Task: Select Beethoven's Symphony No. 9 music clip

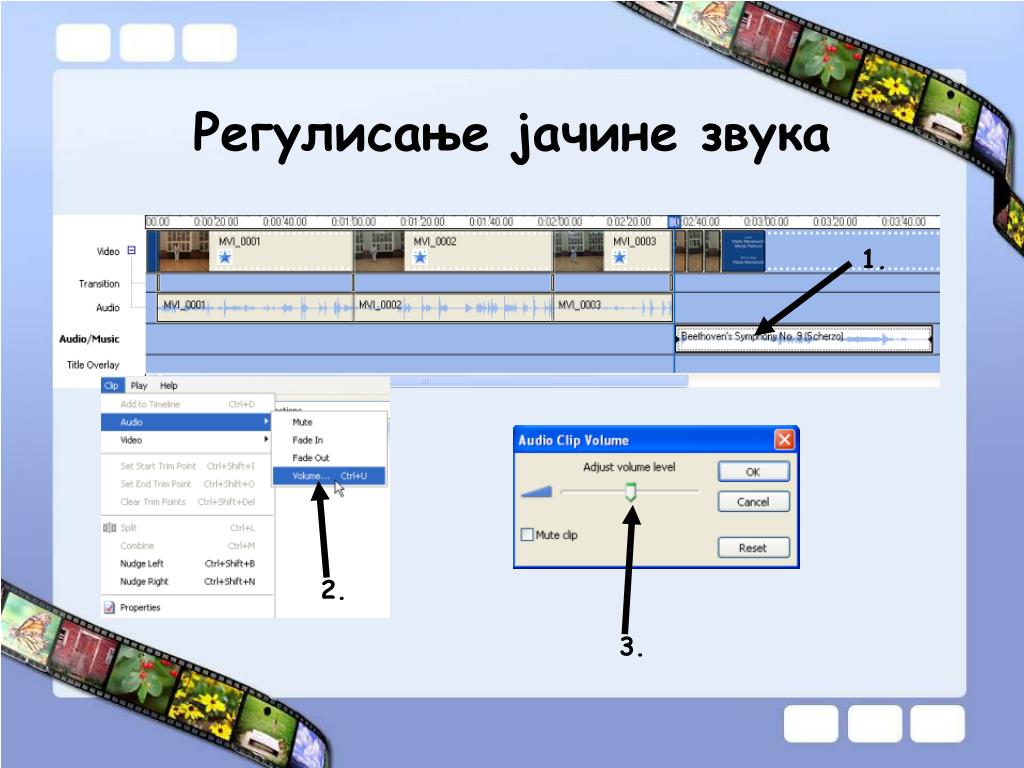Action: [803, 338]
